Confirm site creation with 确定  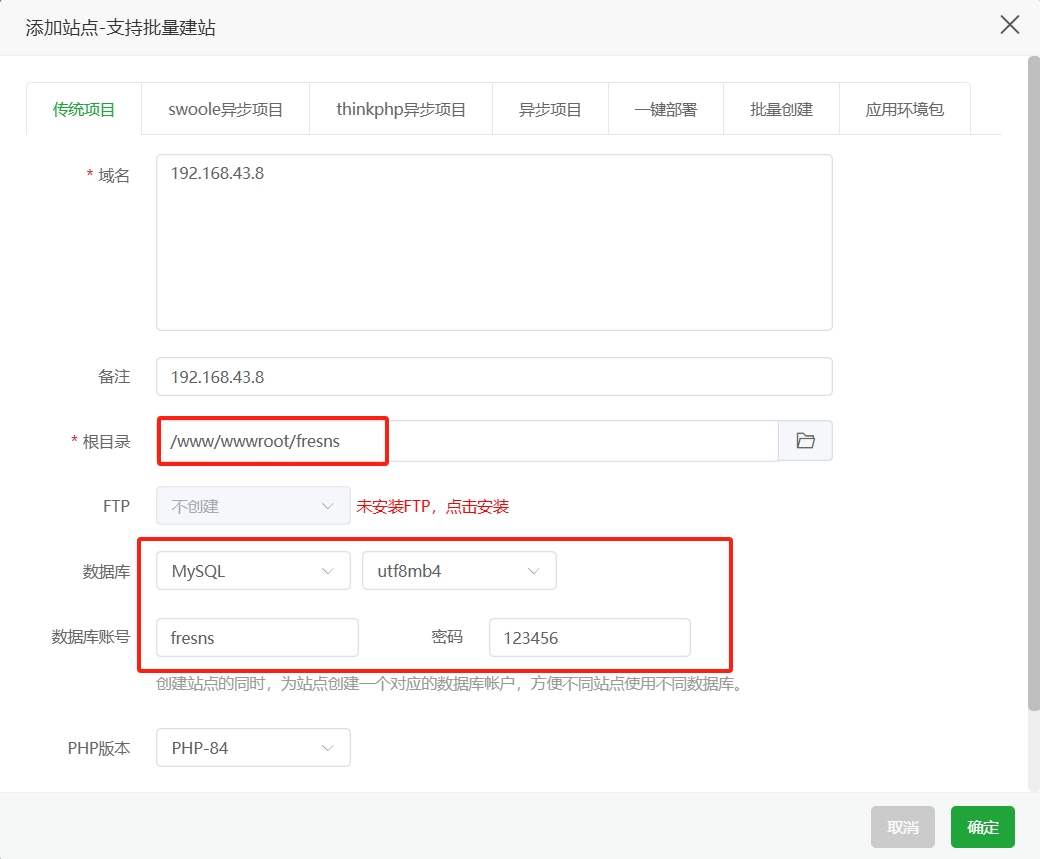(x=981, y=827)
